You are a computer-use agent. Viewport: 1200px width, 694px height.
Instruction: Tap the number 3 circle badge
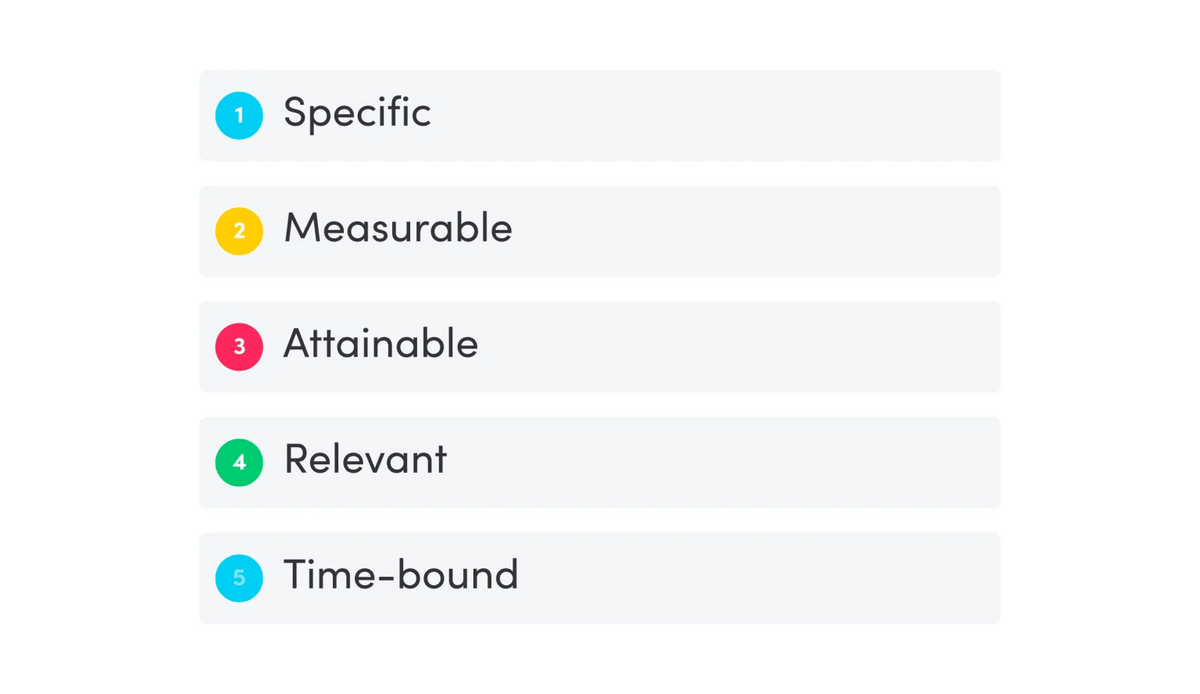[239, 346]
